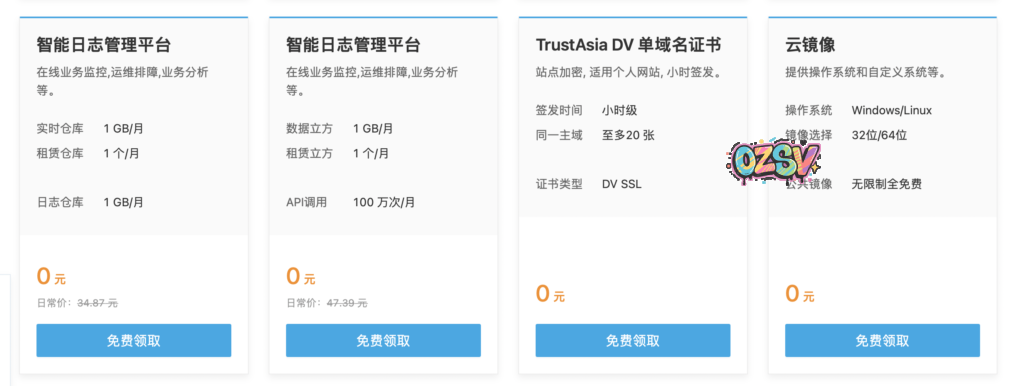
Task: Click the 日志仓库 1 GB/月 spec row
Action: click(x=90, y=202)
